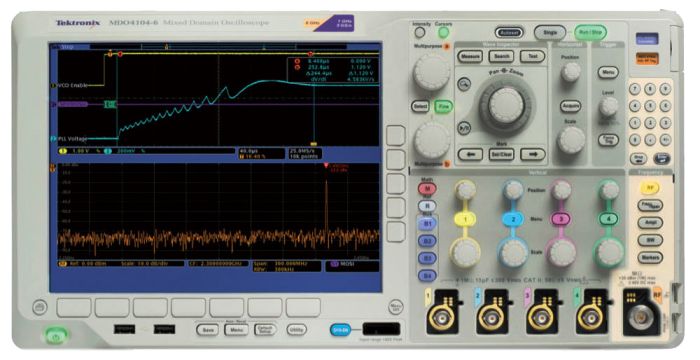Tap the Single acquisition button

click(550, 32)
